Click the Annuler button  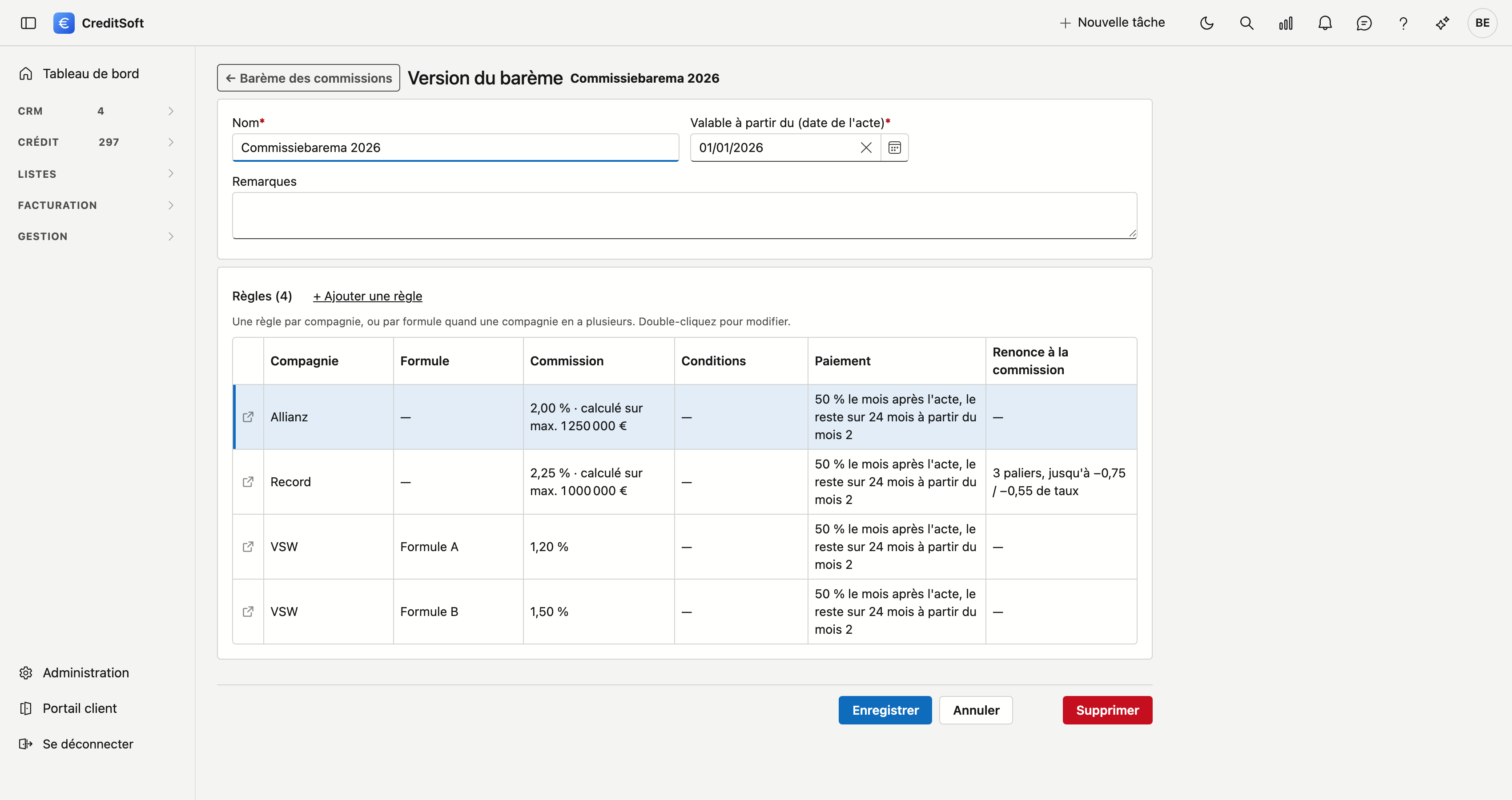click(x=976, y=710)
